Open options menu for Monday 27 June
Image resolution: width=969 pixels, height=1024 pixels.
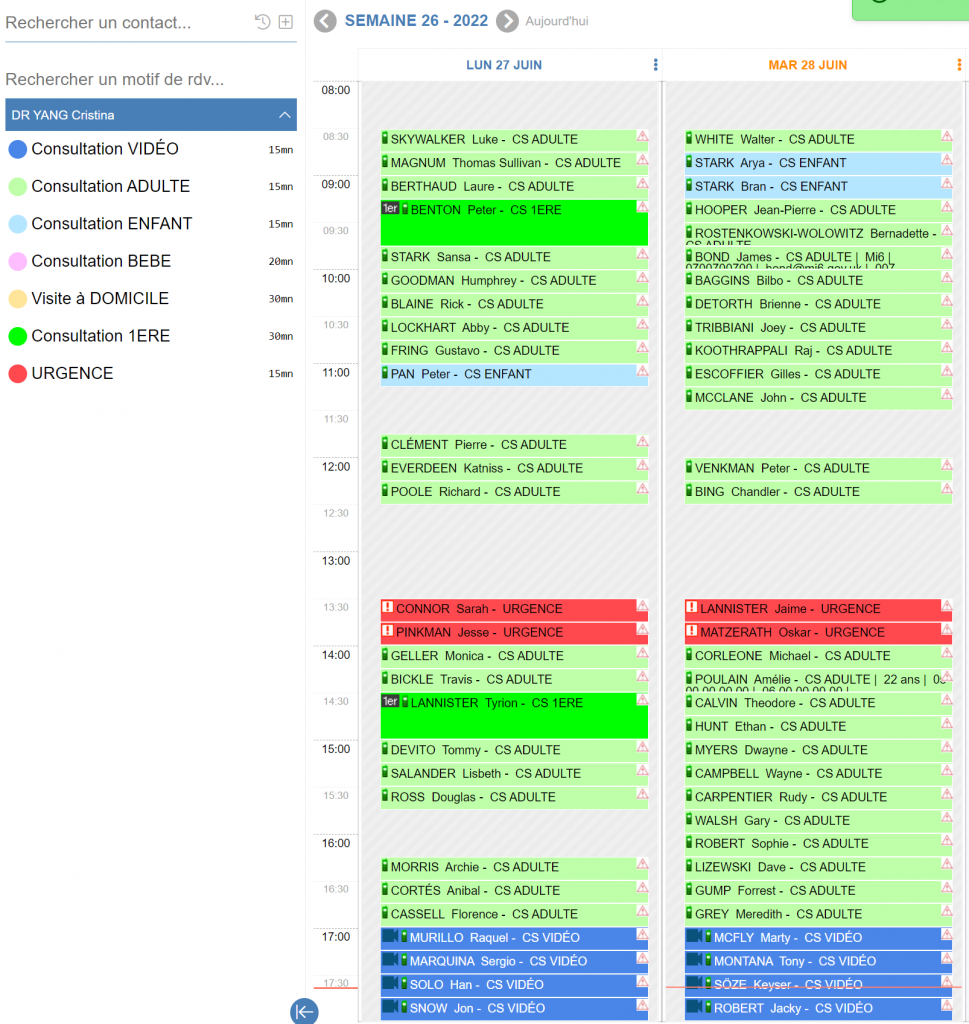tap(655, 65)
